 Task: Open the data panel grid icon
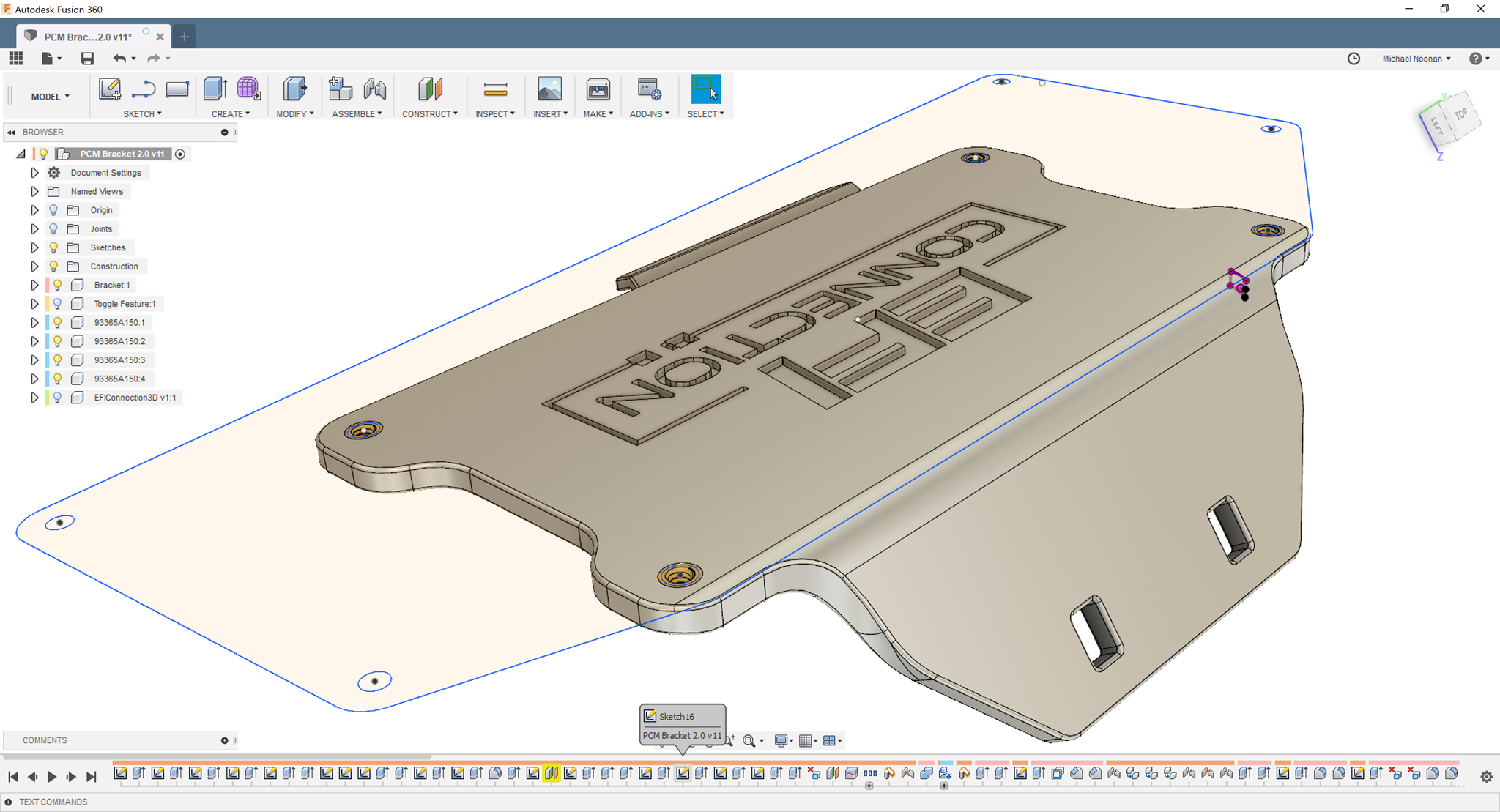(16, 58)
